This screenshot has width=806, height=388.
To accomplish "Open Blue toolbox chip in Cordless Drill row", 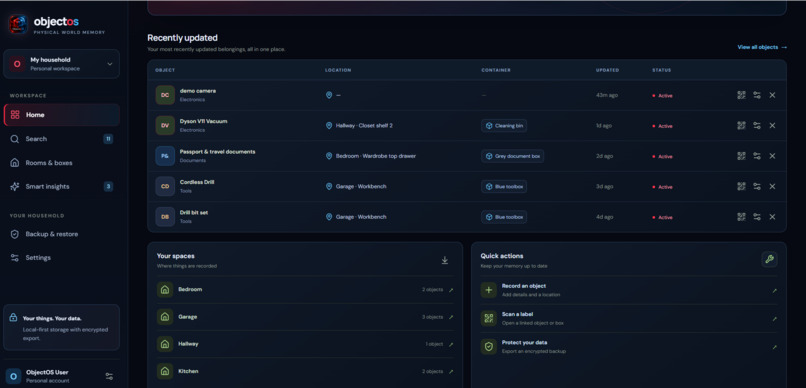I will [x=504, y=187].
